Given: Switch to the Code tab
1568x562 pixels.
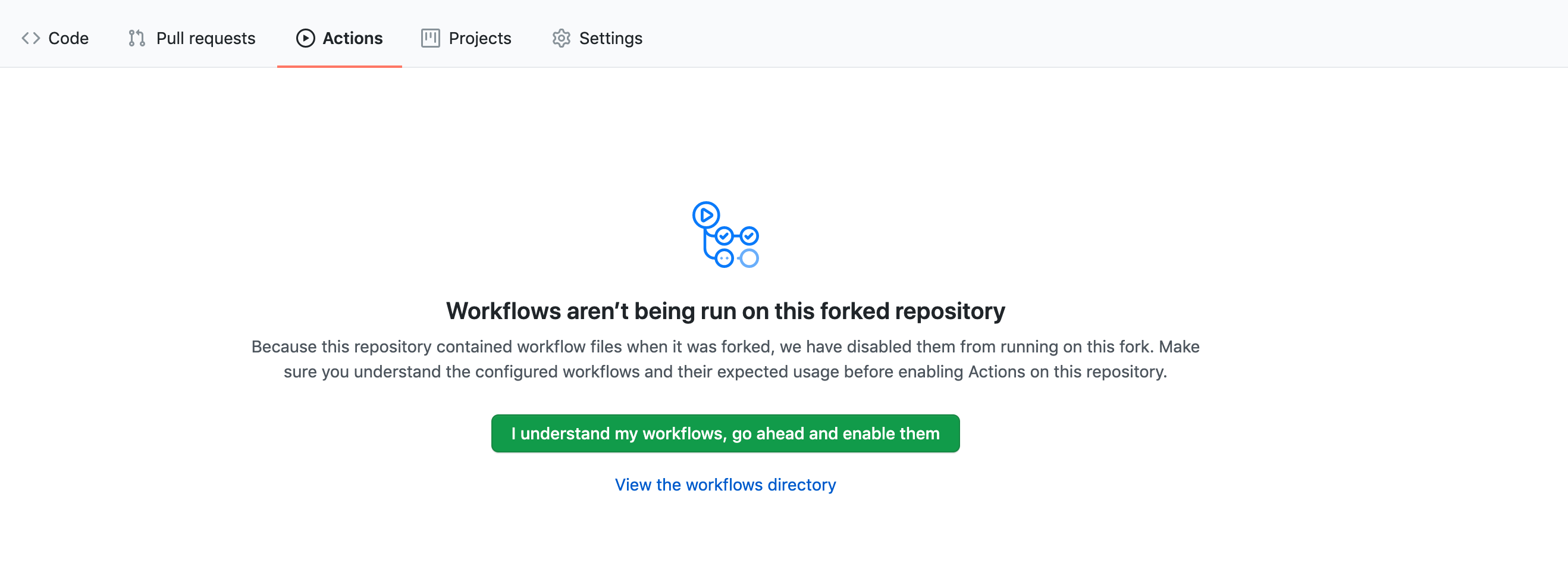Looking at the screenshot, I should (x=68, y=38).
